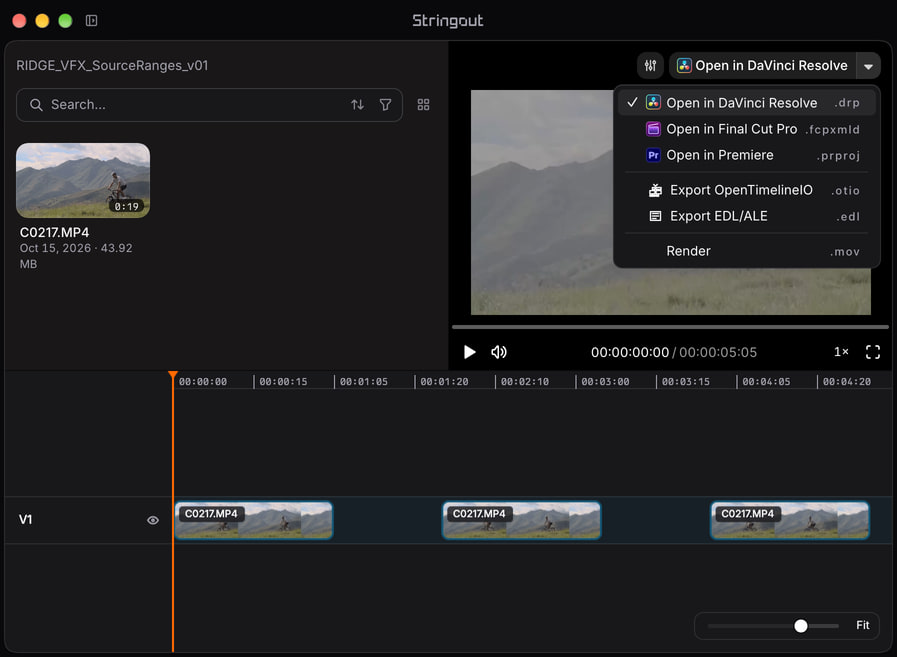Click the Oct 15, 2026 · 43.92 MB metadata
Screen dimensions: 897x657
click(76, 256)
